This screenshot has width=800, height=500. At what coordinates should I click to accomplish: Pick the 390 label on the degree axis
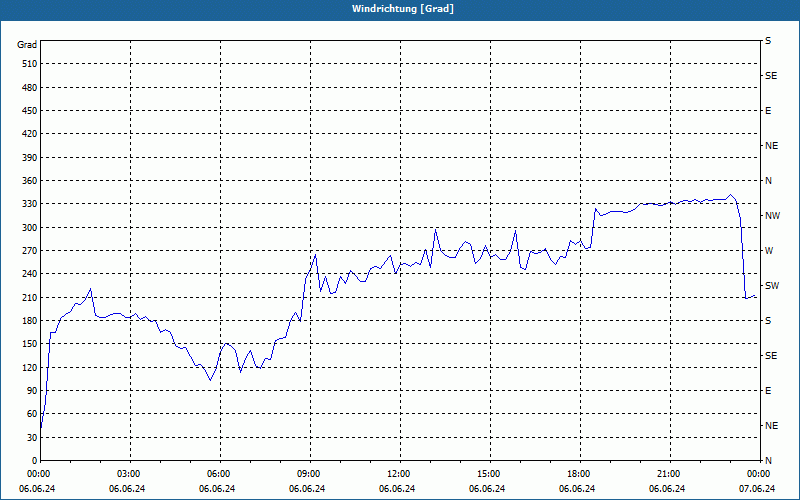30,157
